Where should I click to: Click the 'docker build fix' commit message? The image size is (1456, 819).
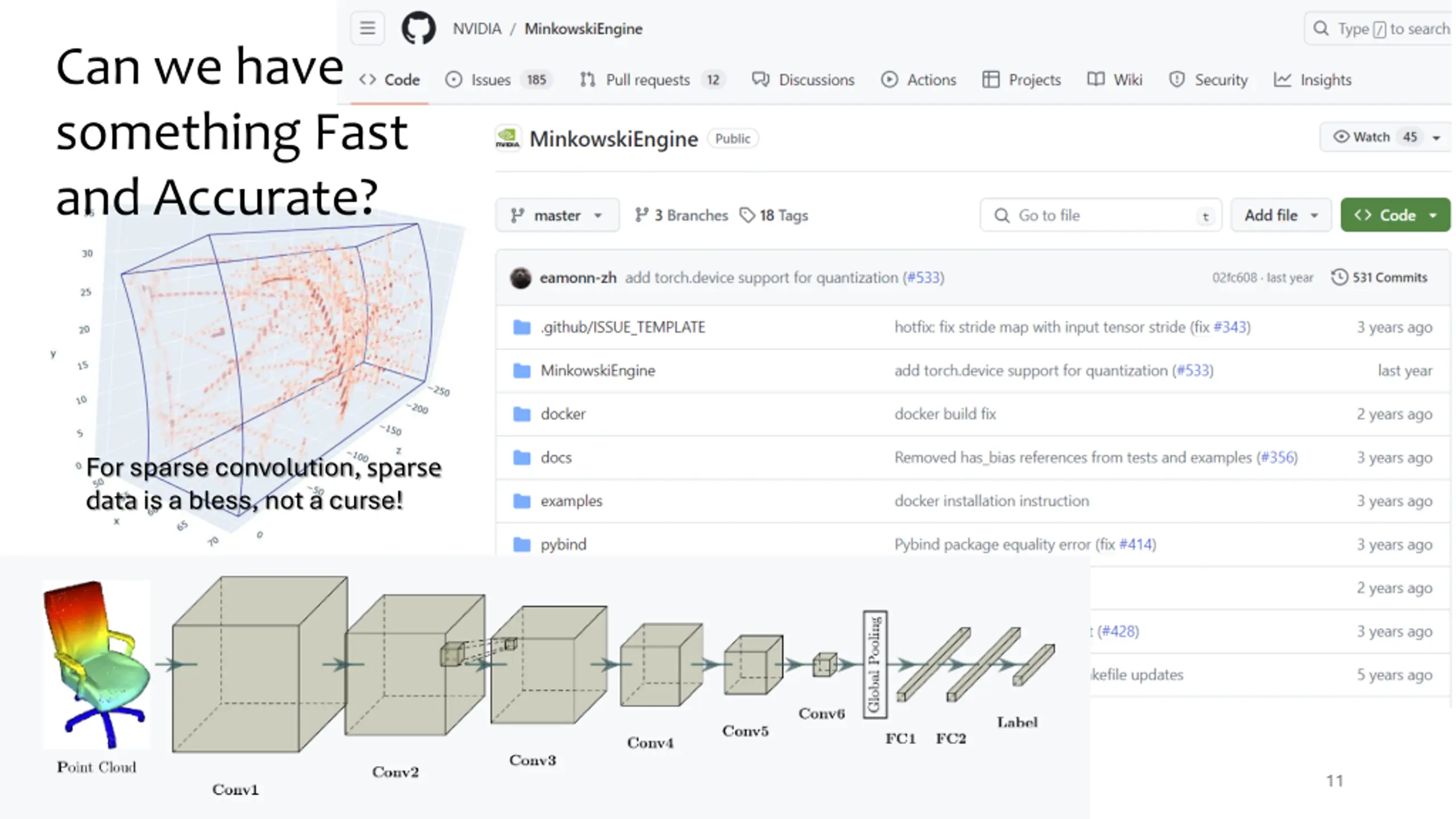tap(945, 414)
